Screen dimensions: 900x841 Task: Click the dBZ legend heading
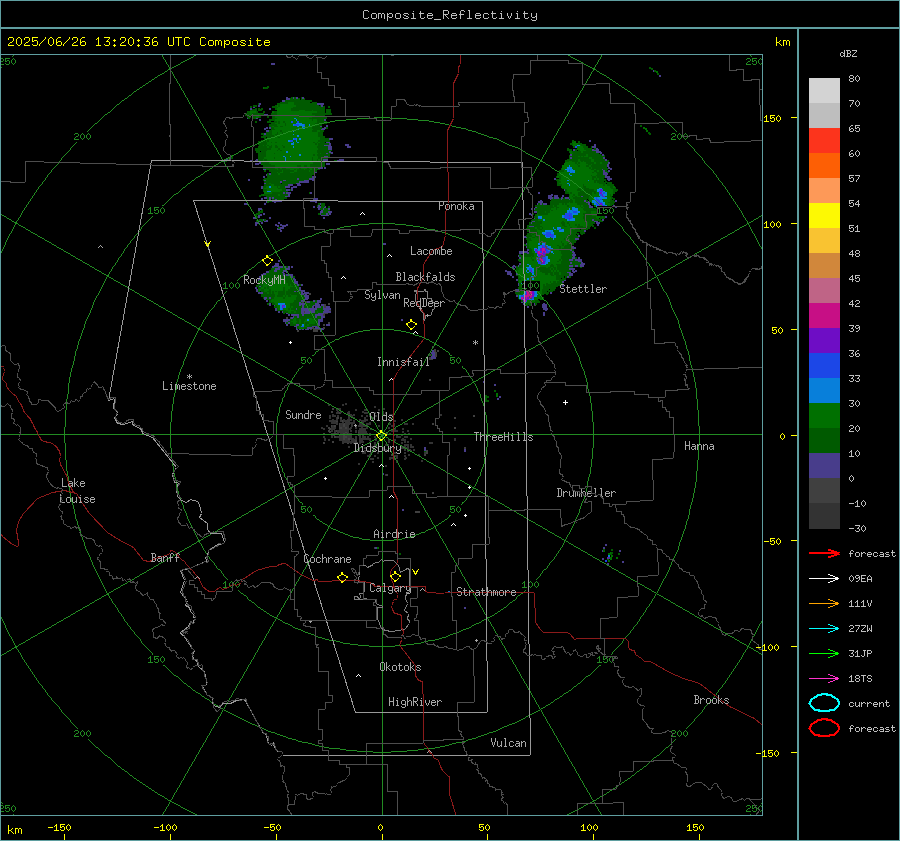(848, 53)
